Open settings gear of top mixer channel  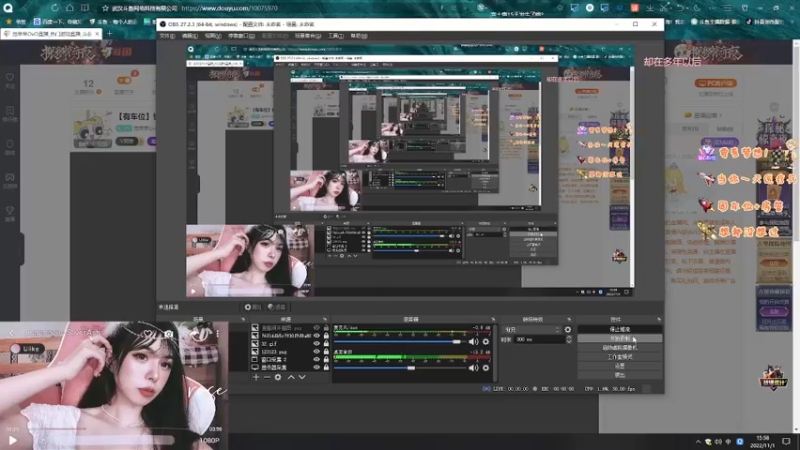coord(486,341)
